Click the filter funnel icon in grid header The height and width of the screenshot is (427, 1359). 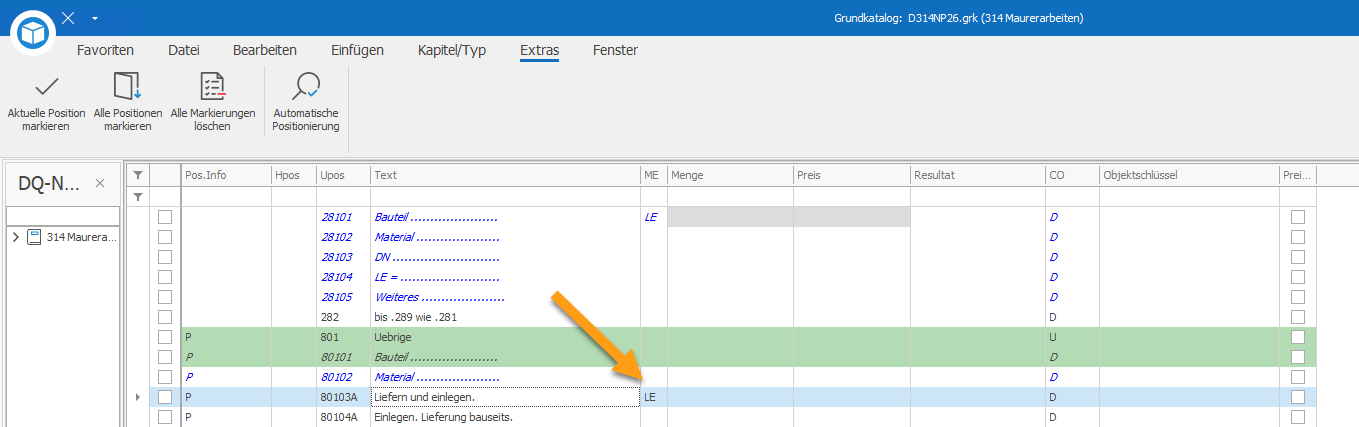pyautogui.click(x=138, y=175)
